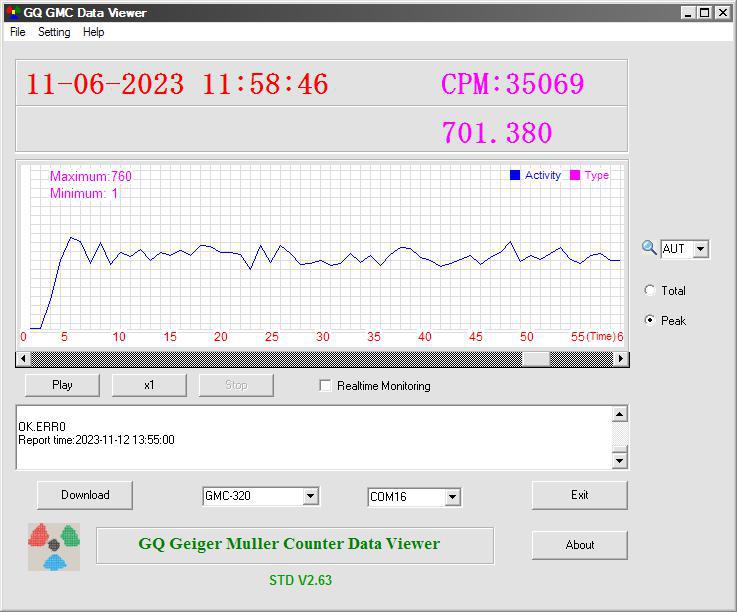Click the Exit button
Viewport: 737px width, 612px height.
(x=580, y=495)
